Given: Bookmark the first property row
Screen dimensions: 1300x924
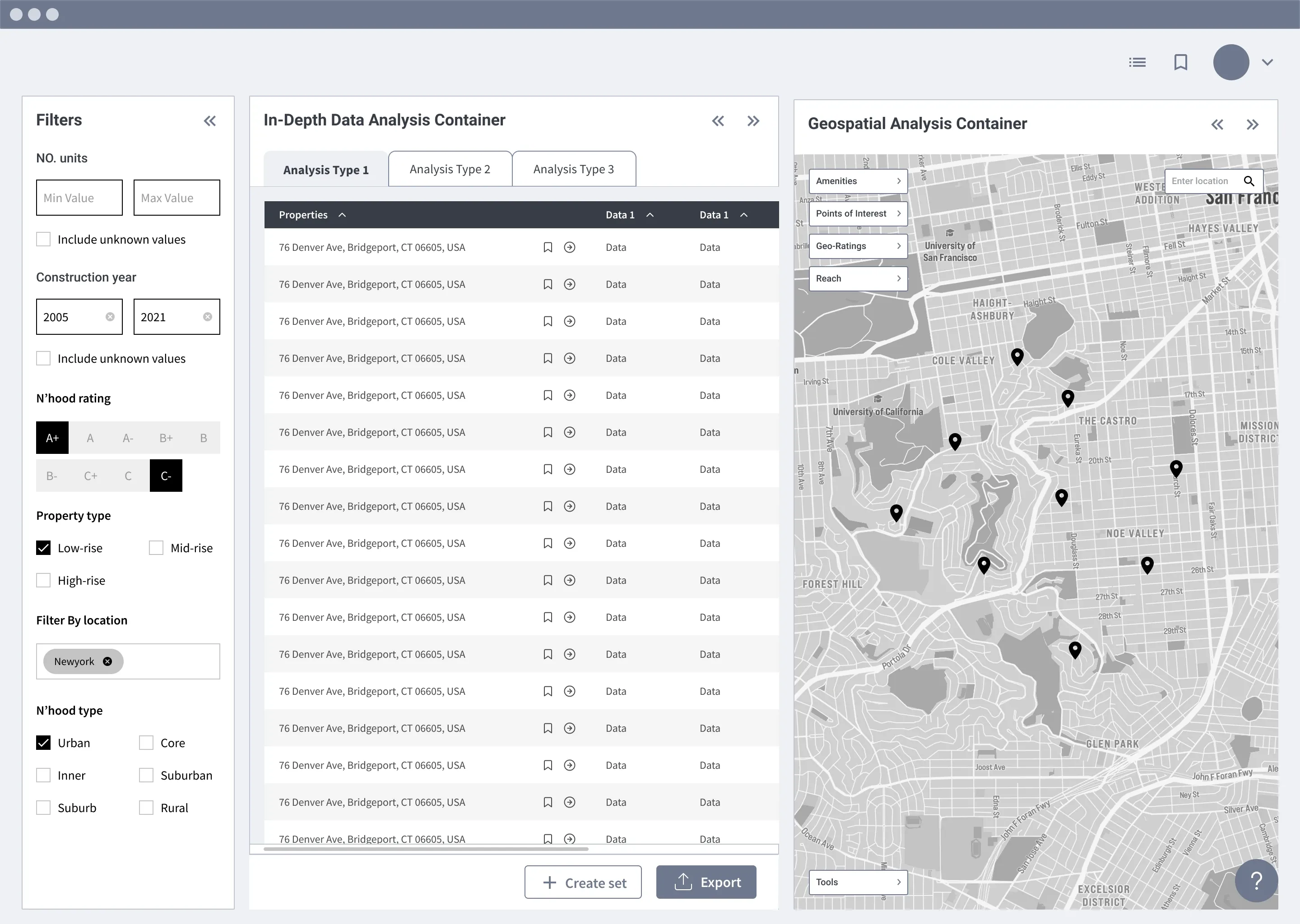Looking at the screenshot, I should 548,247.
